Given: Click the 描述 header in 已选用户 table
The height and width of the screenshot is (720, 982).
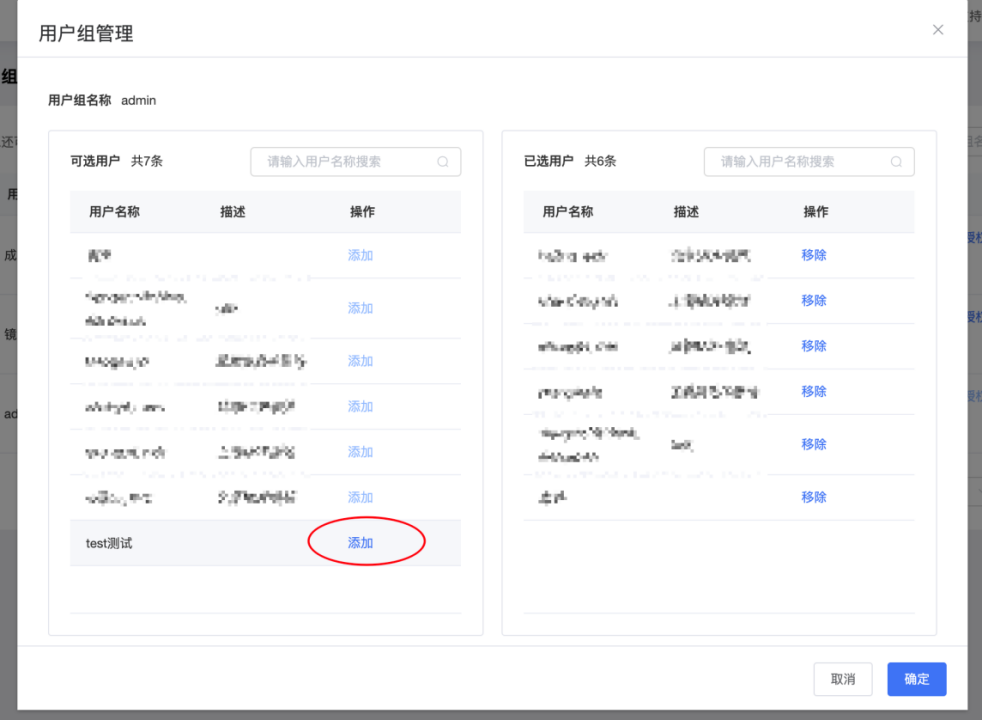Looking at the screenshot, I should (686, 212).
